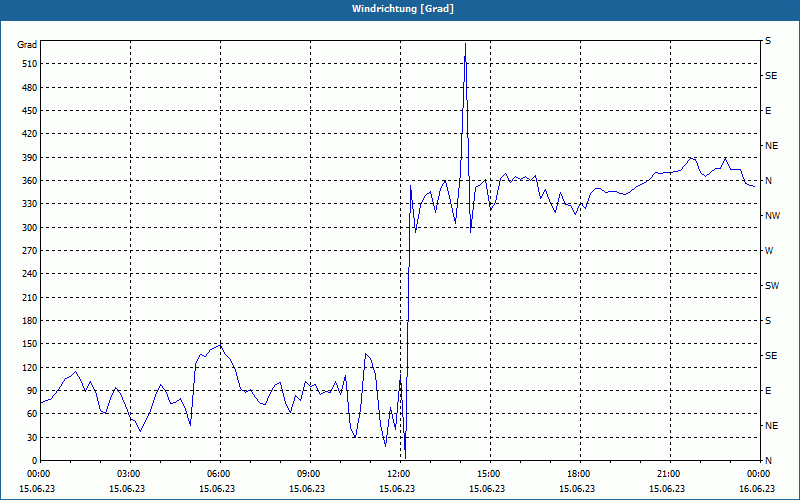Select the NE compass label at the 390 gridline
This screenshot has width=800, height=500.
[771, 146]
